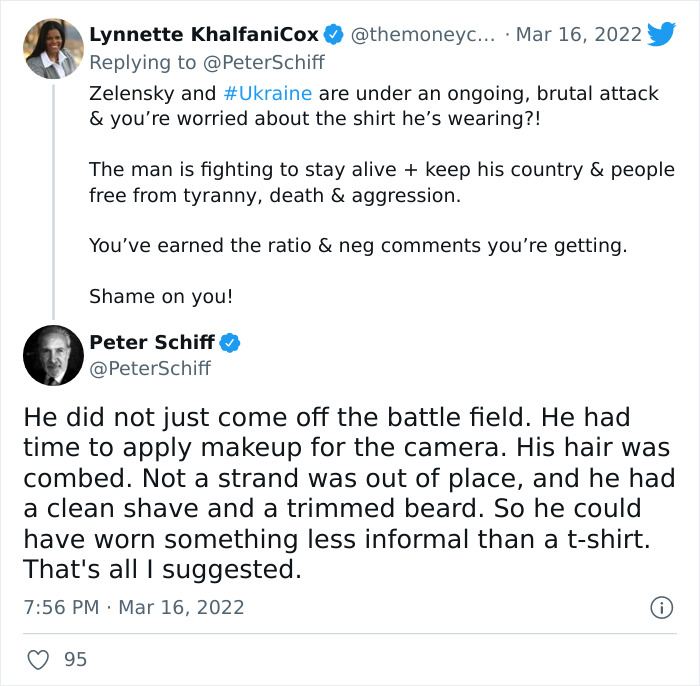Viewport: 700px width, 686px height.
Task: Click the Twitter bird logo
Action: pos(661,34)
